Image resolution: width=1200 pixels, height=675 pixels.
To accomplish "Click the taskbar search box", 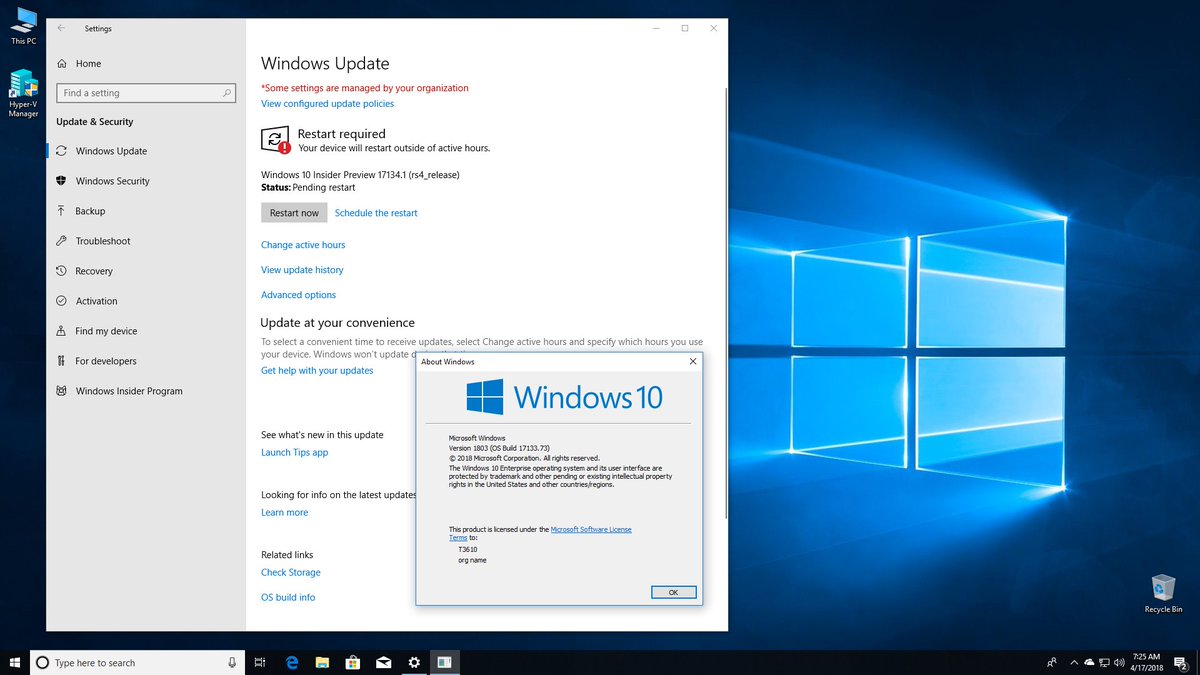I will pyautogui.click(x=137, y=662).
